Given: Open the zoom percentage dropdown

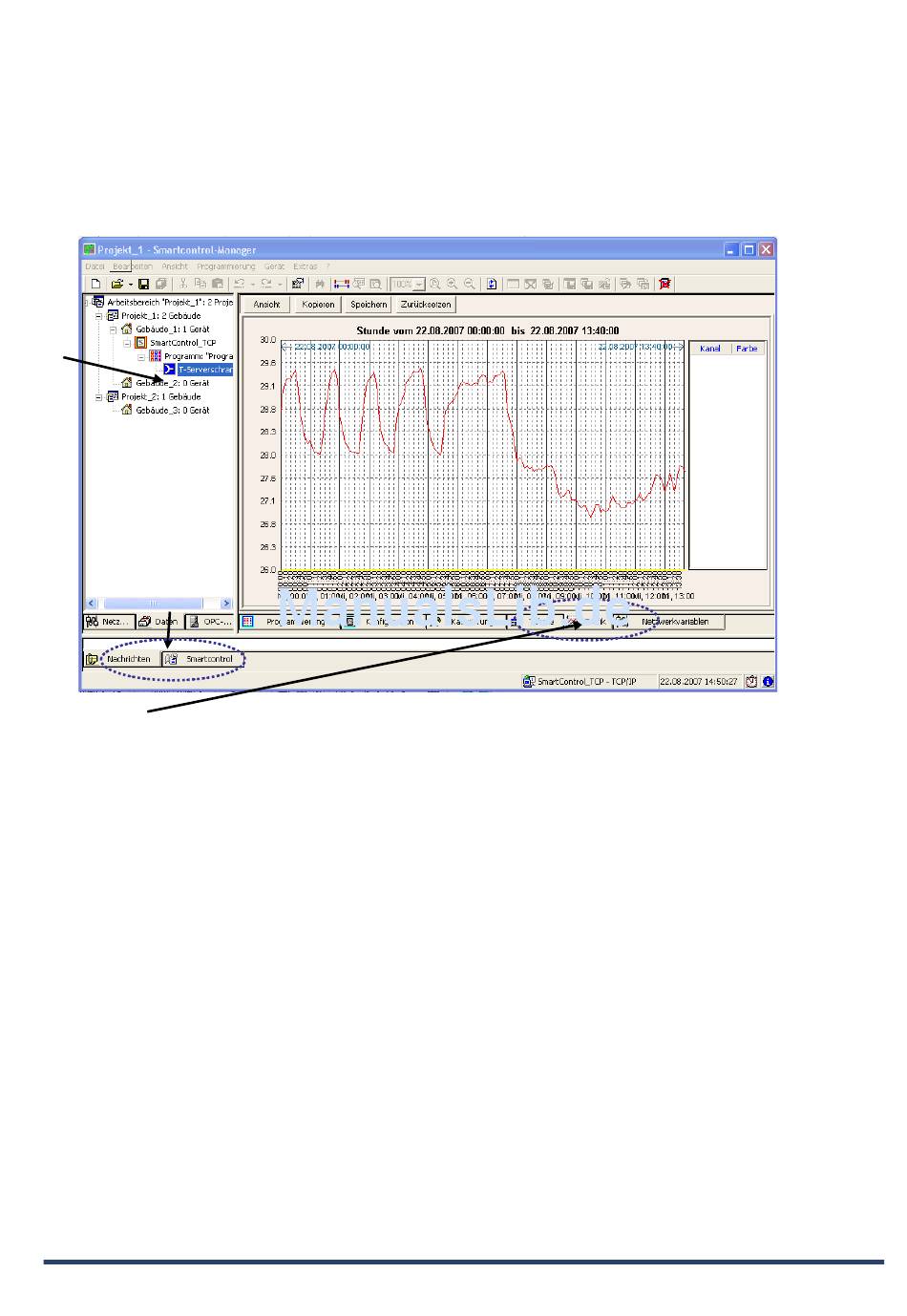Looking at the screenshot, I should click(419, 285).
